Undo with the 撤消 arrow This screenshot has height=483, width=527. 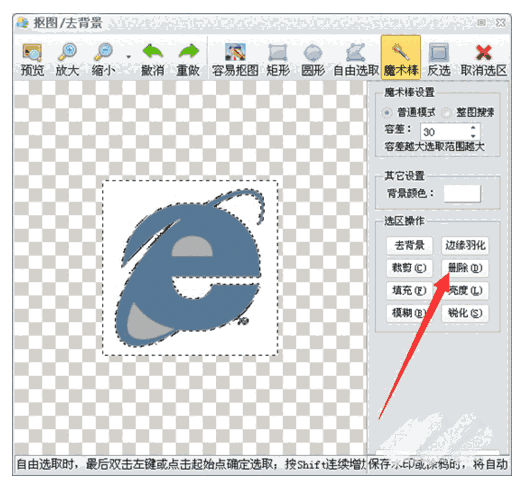[x=153, y=60]
